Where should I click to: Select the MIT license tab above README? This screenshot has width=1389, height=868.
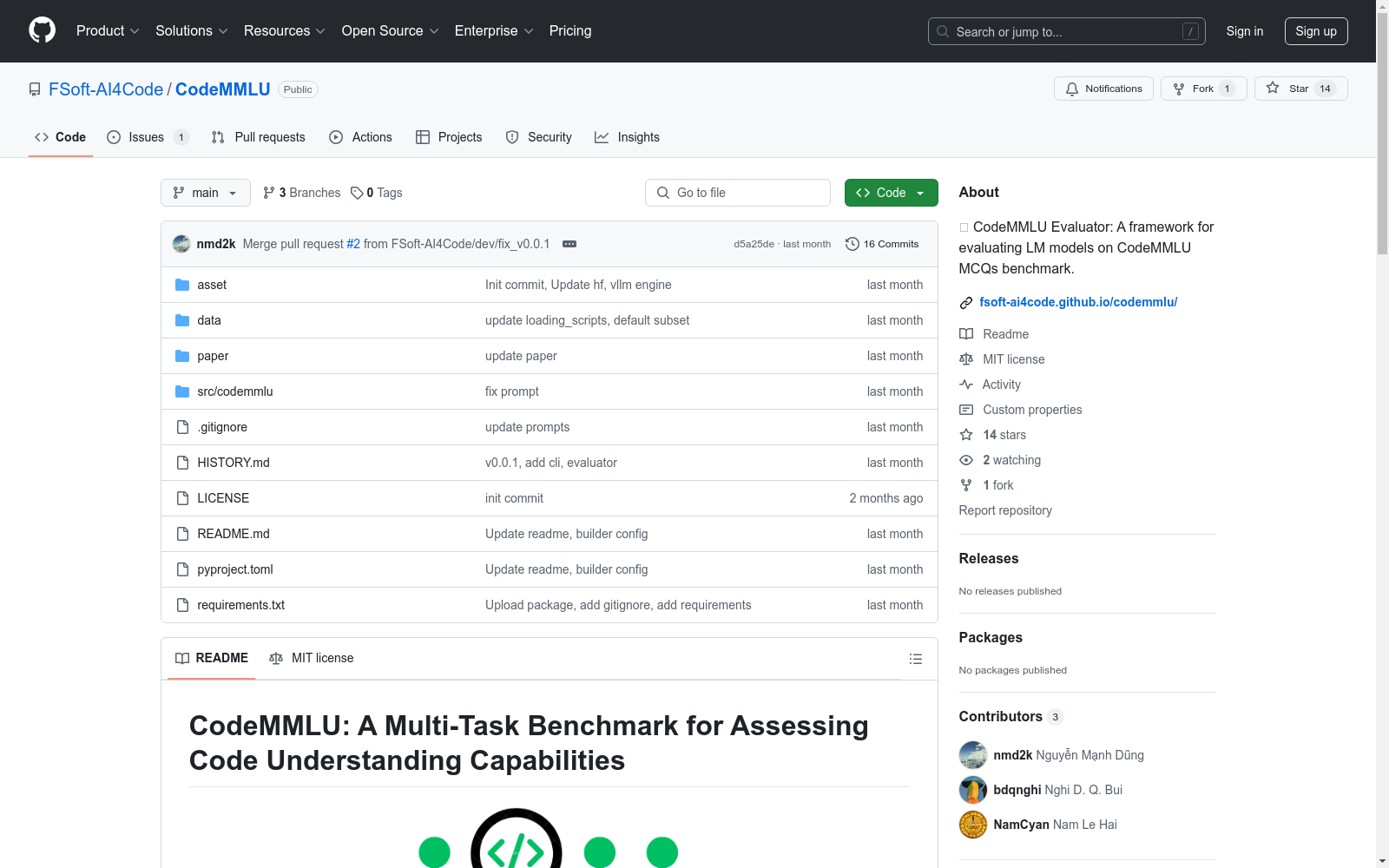[312, 658]
